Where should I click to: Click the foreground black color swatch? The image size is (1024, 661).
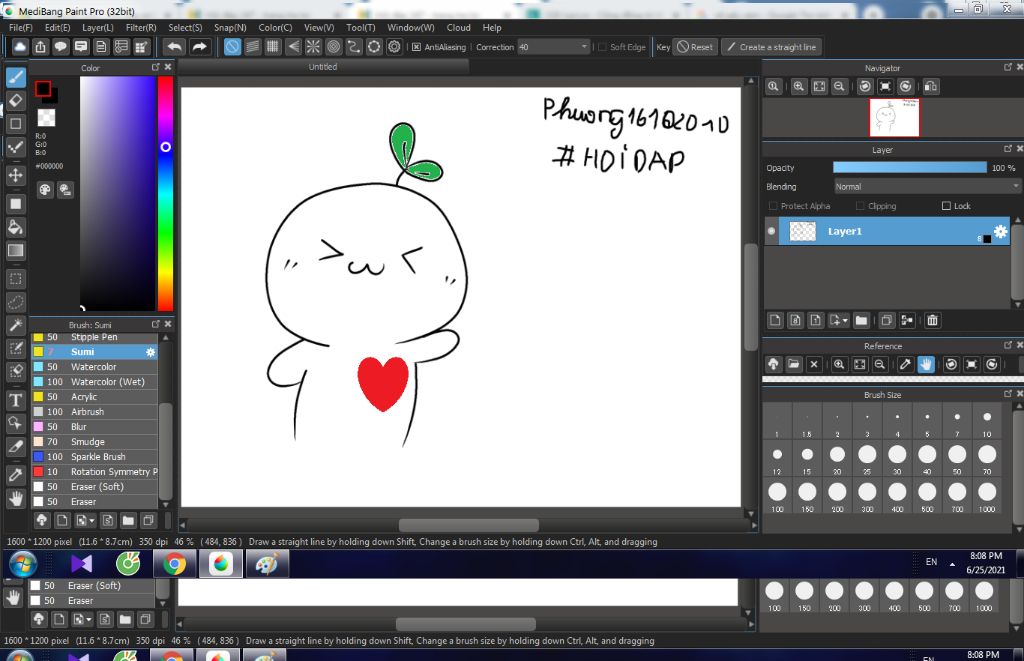[x=43, y=89]
